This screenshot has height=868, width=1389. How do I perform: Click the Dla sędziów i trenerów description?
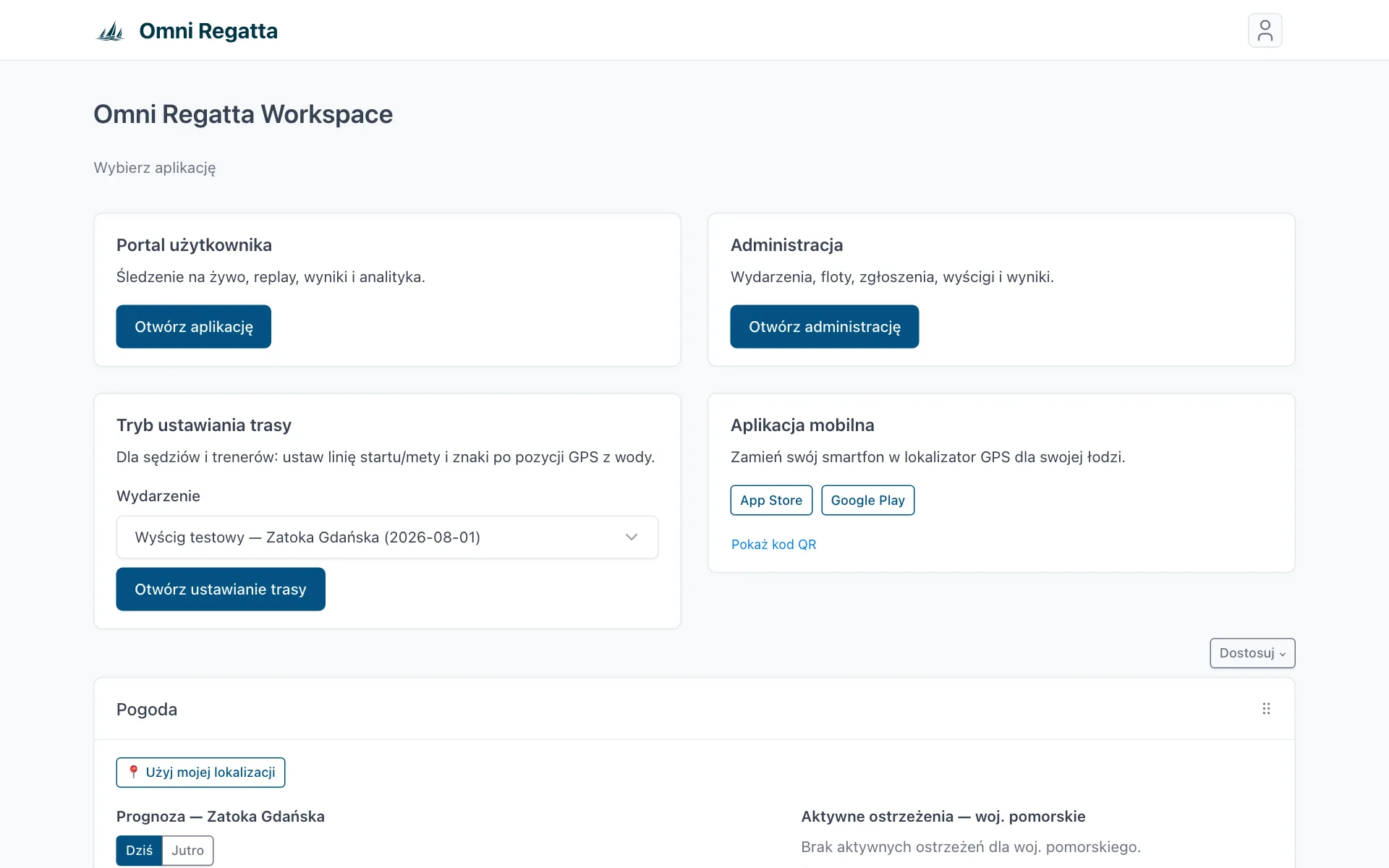(386, 457)
